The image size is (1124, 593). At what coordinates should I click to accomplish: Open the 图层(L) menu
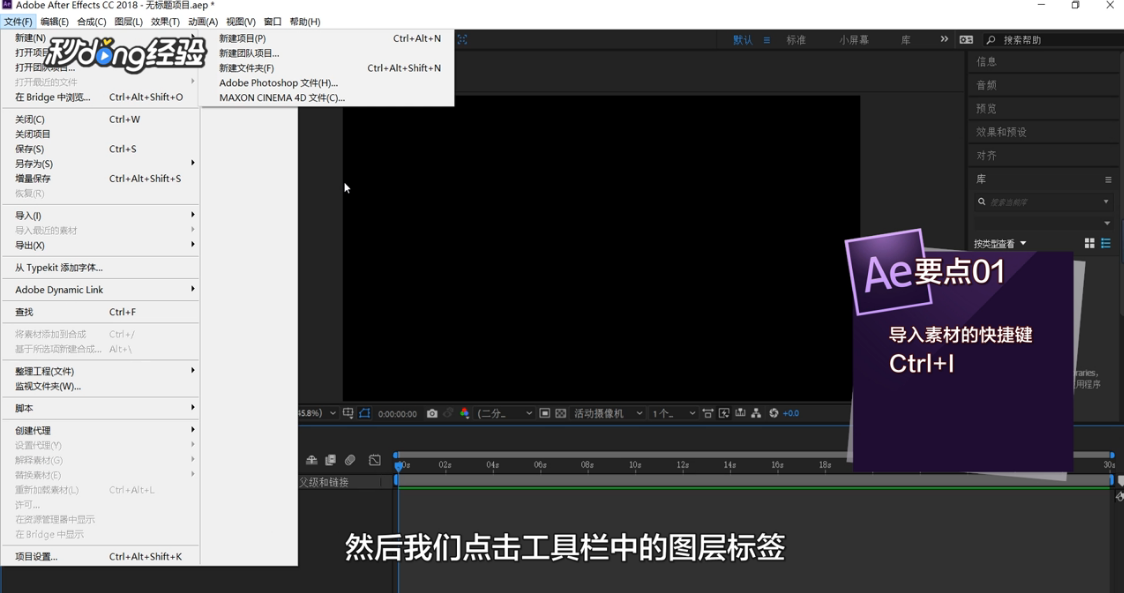pos(128,22)
